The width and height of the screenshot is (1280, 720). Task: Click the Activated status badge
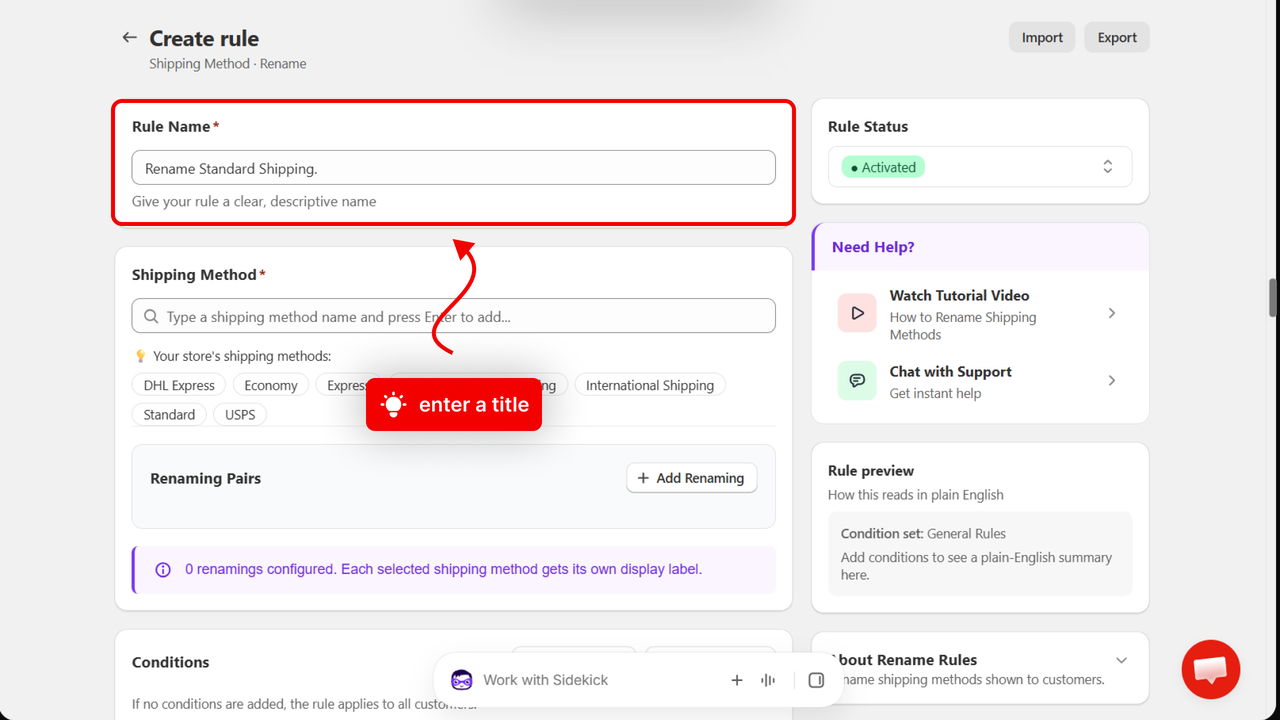pyautogui.click(x=883, y=167)
